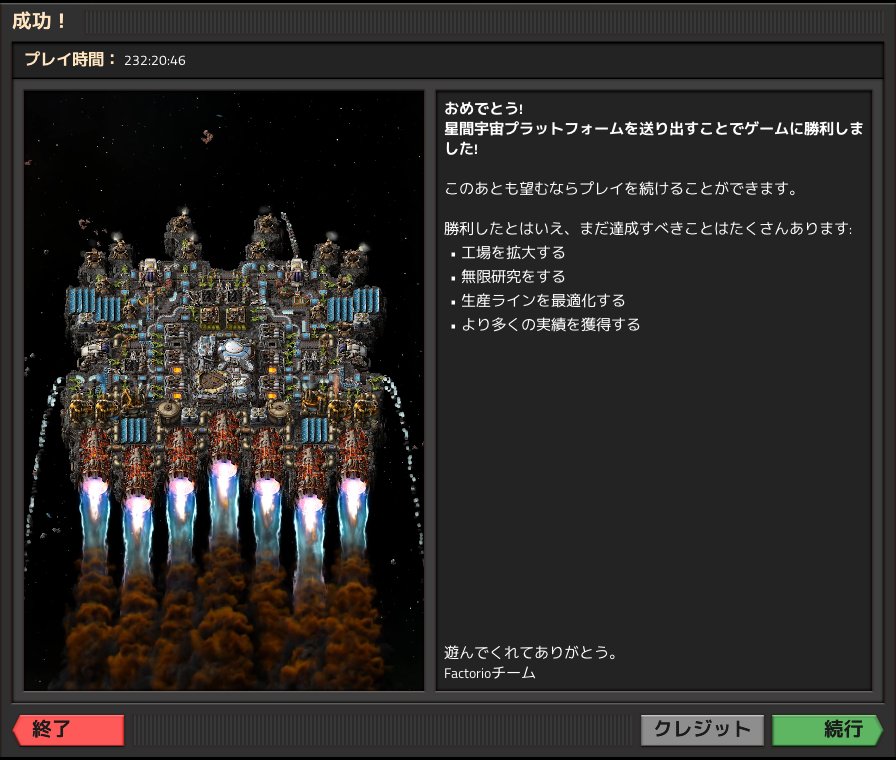Click the 成功！ window title
This screenshot has width=896, height=760.
(40, 21)
